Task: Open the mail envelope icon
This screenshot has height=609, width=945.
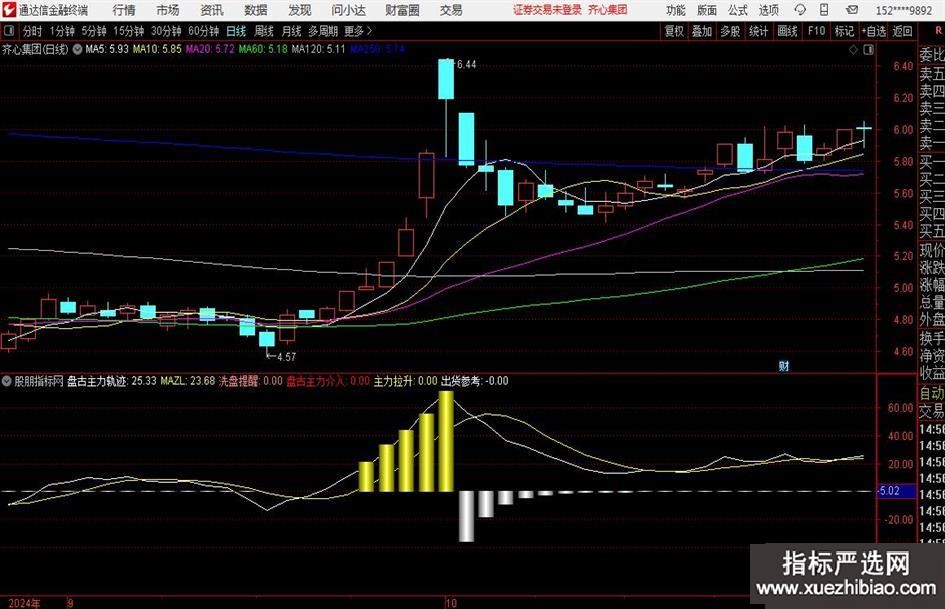Action: click(x=852, y=10)
